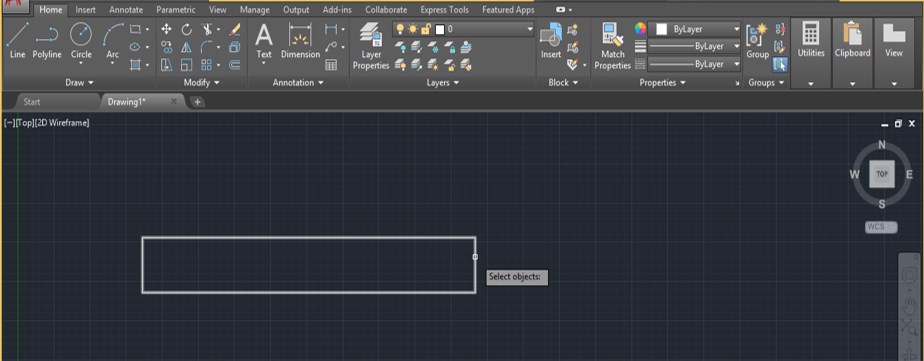The width and height of the screenshot is (924, 361).
Task: Activate the Offset tool
Action: (x=235, y=65)
